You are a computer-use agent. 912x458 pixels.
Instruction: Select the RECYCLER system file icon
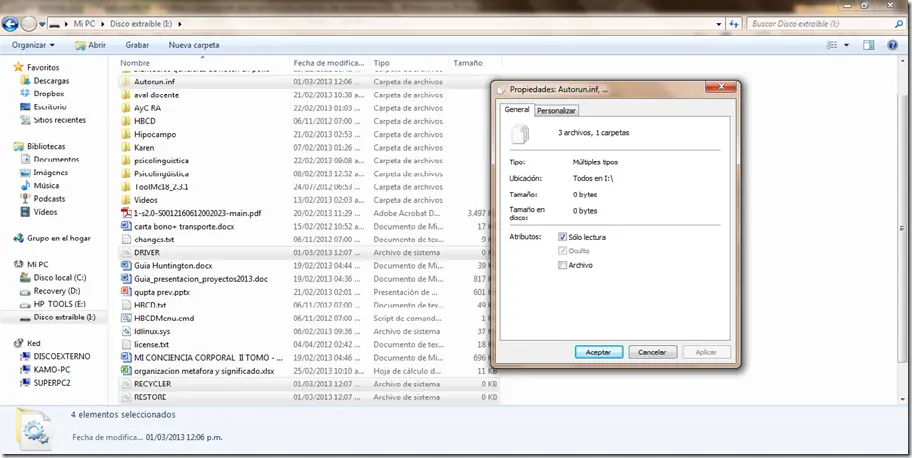click(126, 384)
